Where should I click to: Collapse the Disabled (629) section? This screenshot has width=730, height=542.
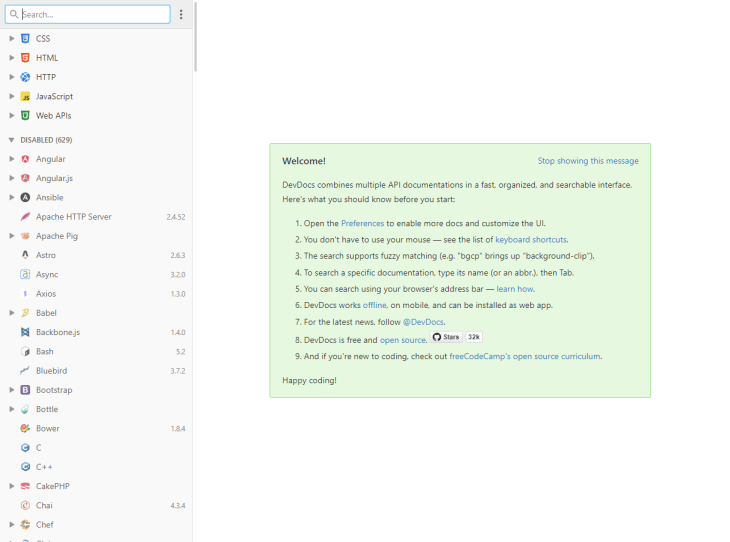click(11, 140)
